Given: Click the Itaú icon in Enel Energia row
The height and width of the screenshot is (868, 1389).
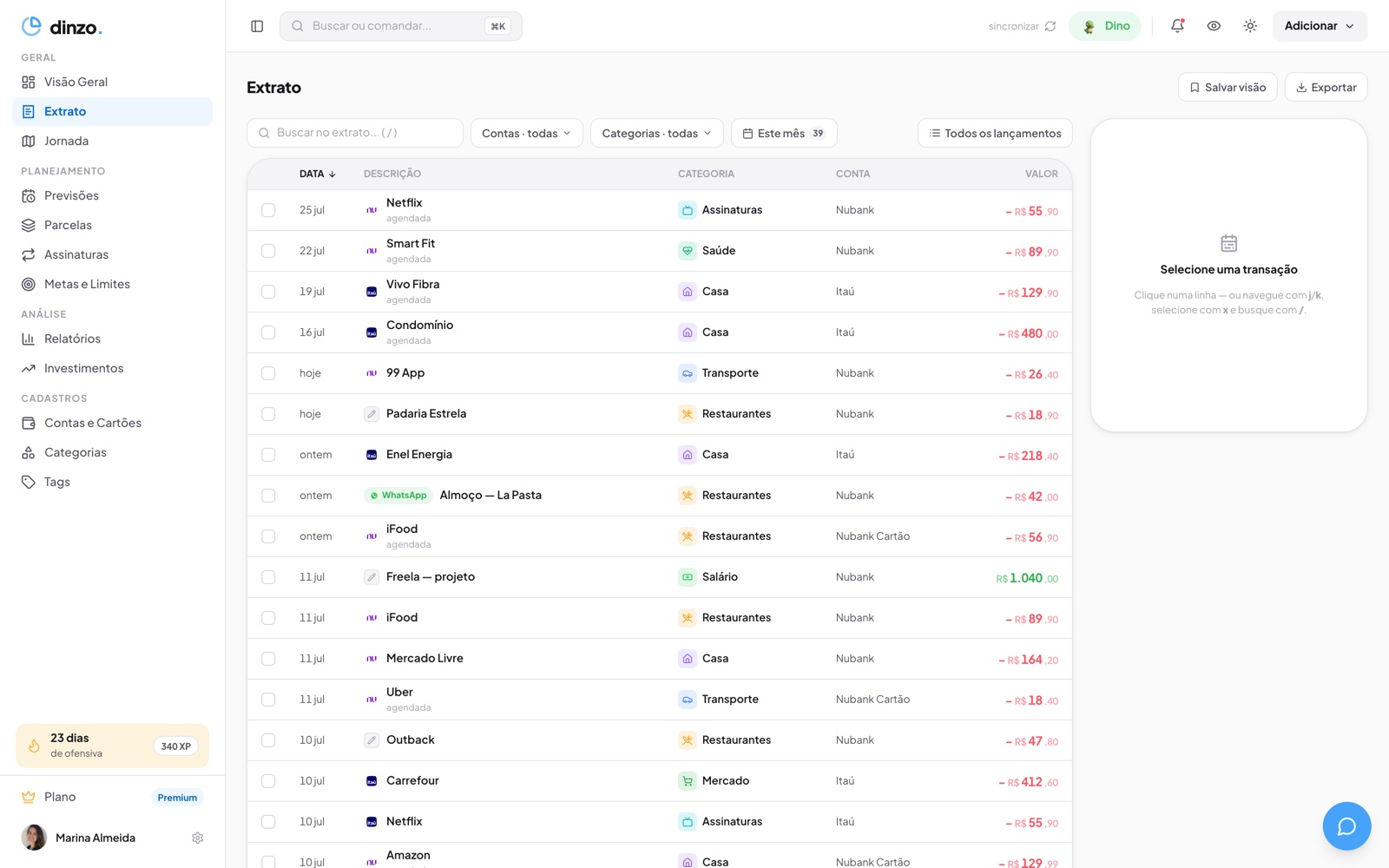Looking at the screenshot, I should (372, 455).
